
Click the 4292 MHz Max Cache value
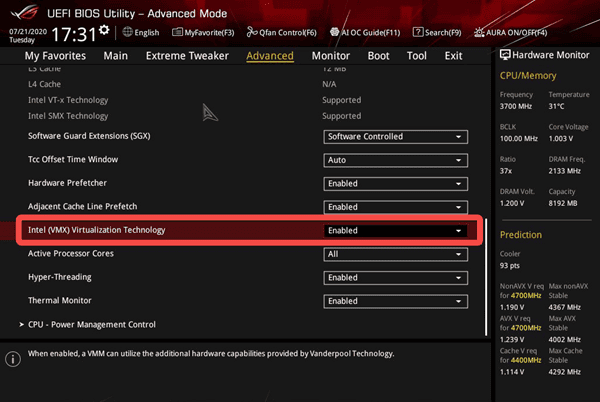[x=564, y=372]
